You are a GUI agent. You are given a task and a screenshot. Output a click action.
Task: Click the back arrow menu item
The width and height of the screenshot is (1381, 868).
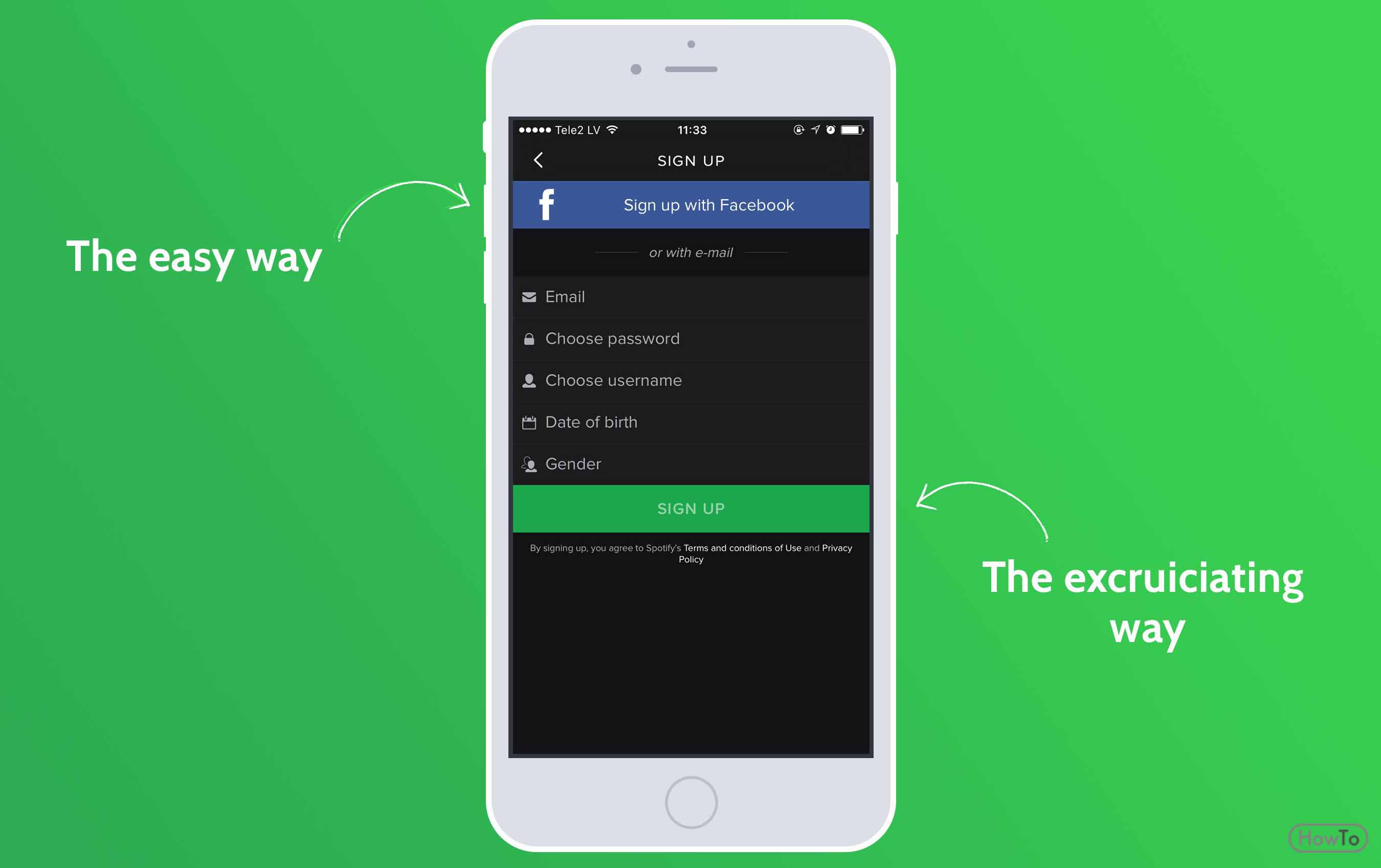click(x=538, y=159)
